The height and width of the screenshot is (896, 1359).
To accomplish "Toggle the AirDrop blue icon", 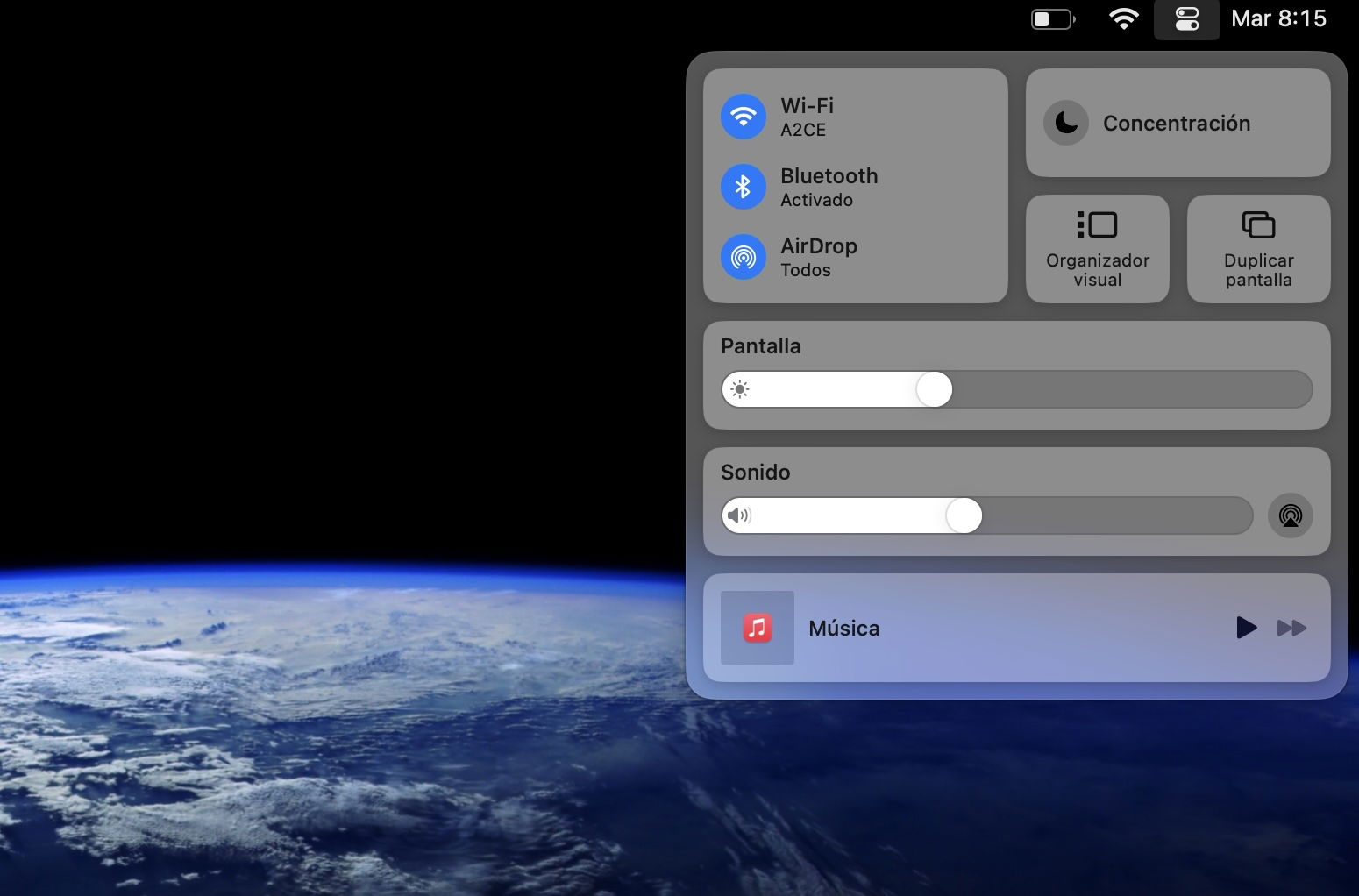I will point(744,256).
